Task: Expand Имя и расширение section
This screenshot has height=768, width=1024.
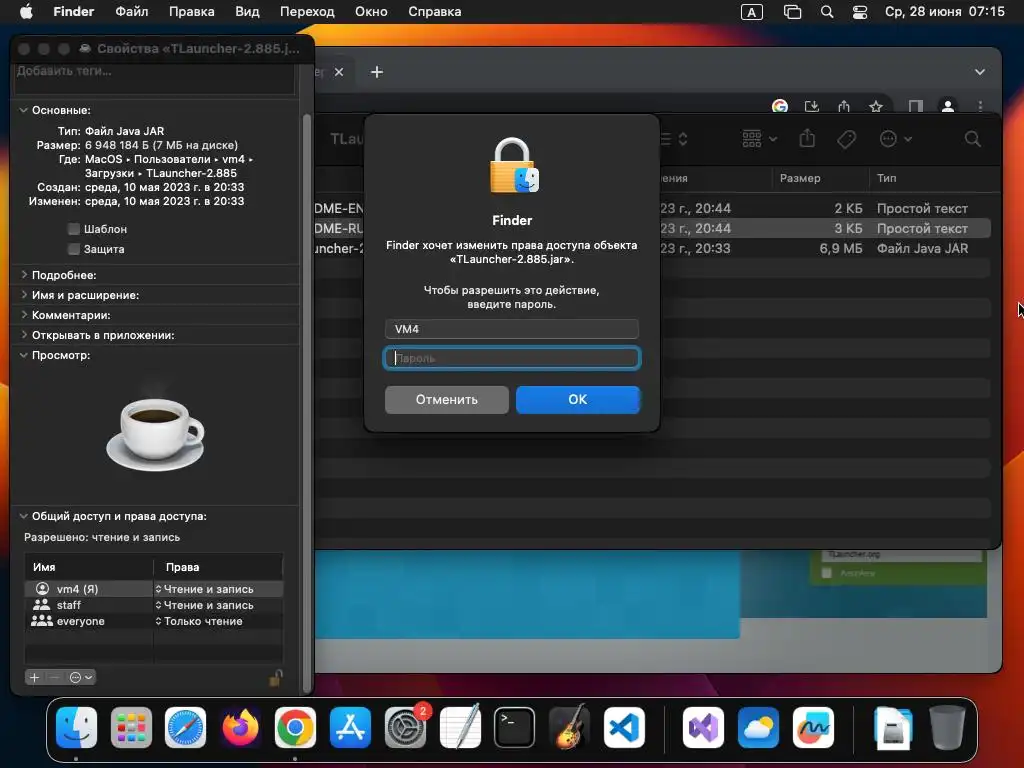Action: [x=24, y=295]
